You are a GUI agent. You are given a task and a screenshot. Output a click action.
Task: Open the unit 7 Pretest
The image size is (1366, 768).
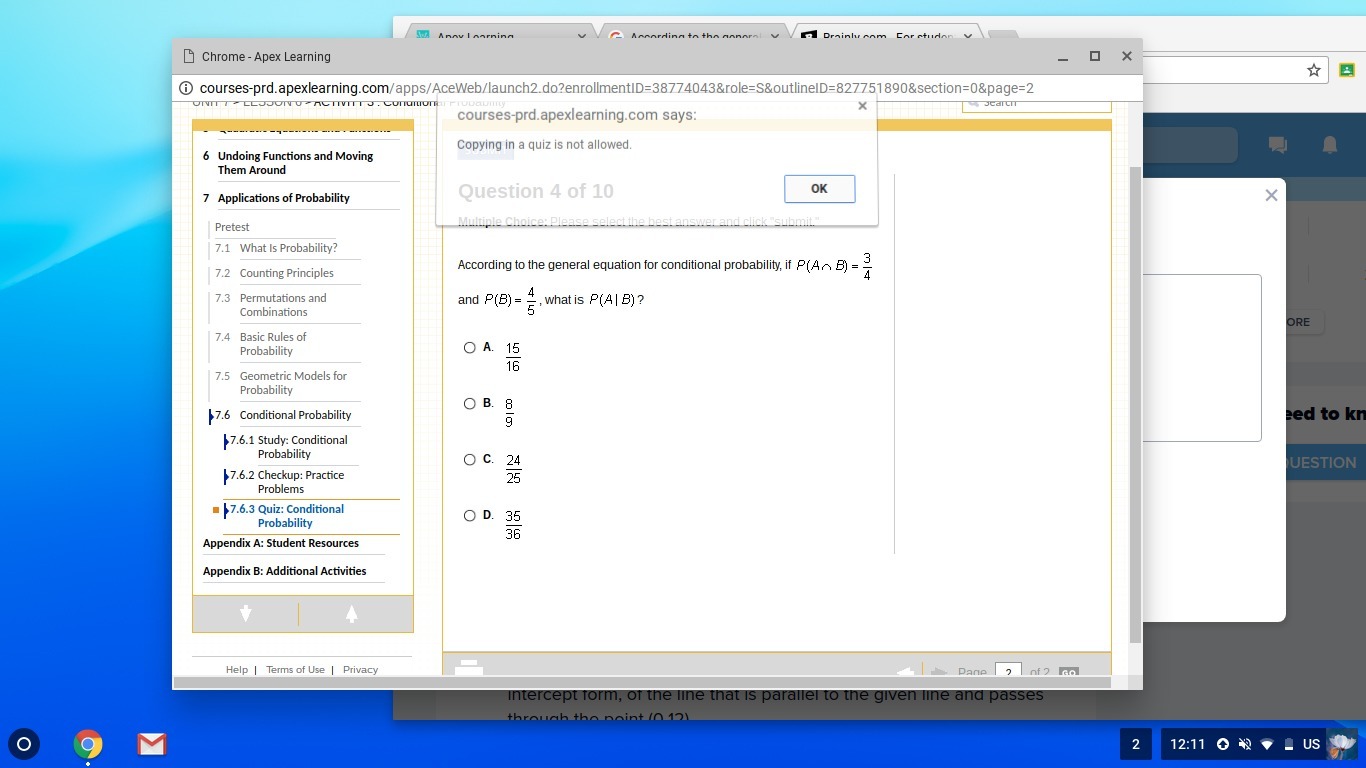[x=232, y=227]
